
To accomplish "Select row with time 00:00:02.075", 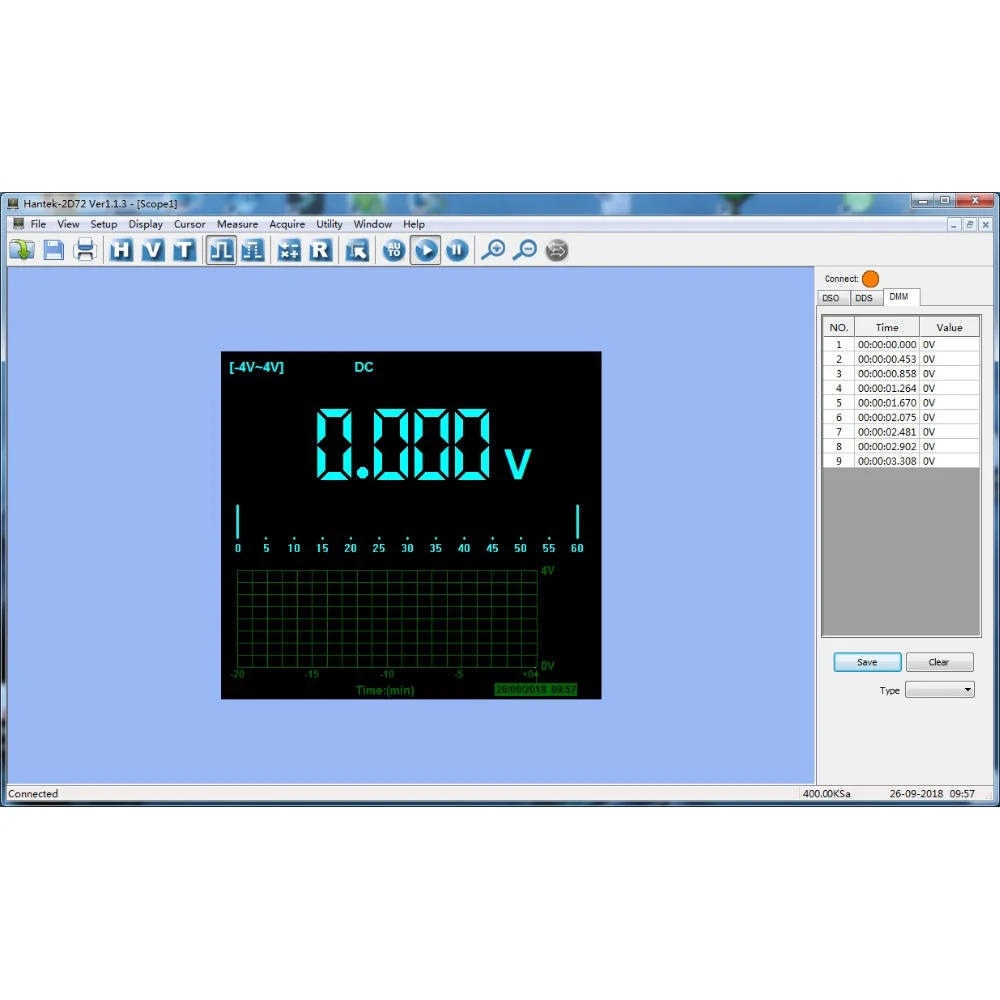I will coord(901,418).
